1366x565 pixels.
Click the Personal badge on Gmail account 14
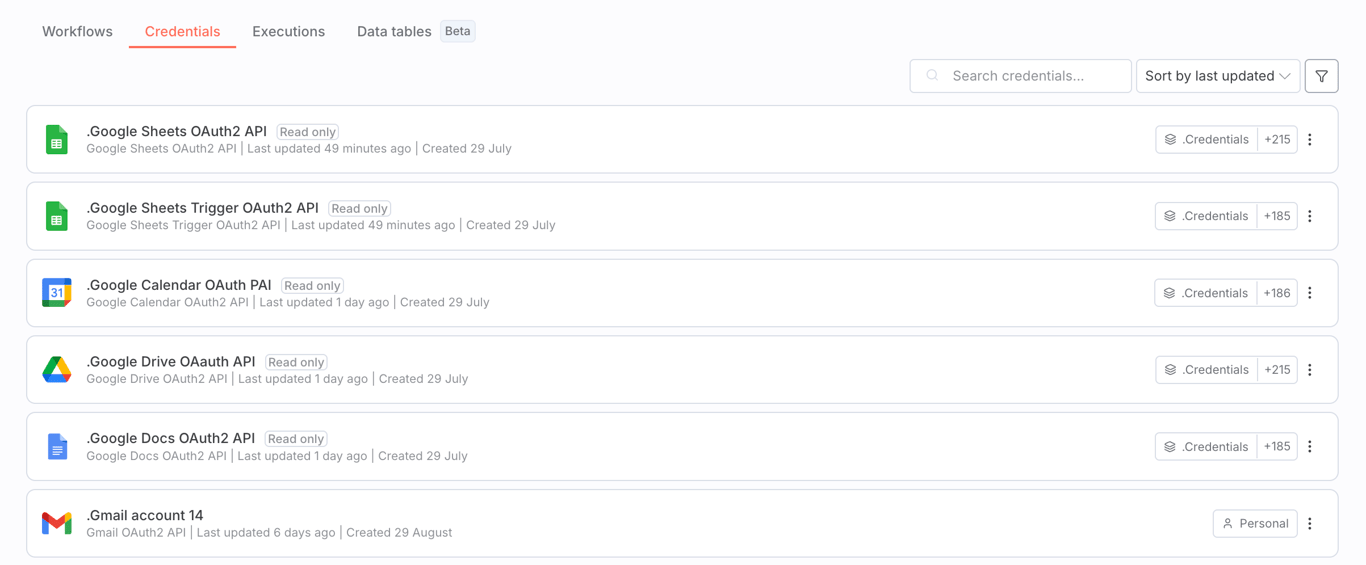[x=1255, y=523]
